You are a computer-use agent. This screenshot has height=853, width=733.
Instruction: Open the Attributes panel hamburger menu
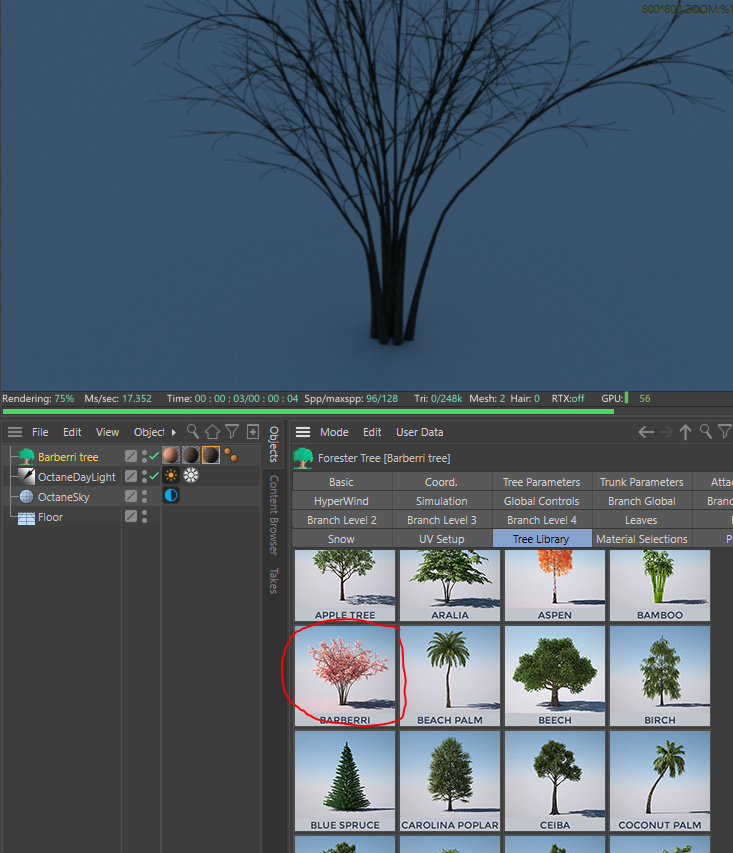(303, 432)
